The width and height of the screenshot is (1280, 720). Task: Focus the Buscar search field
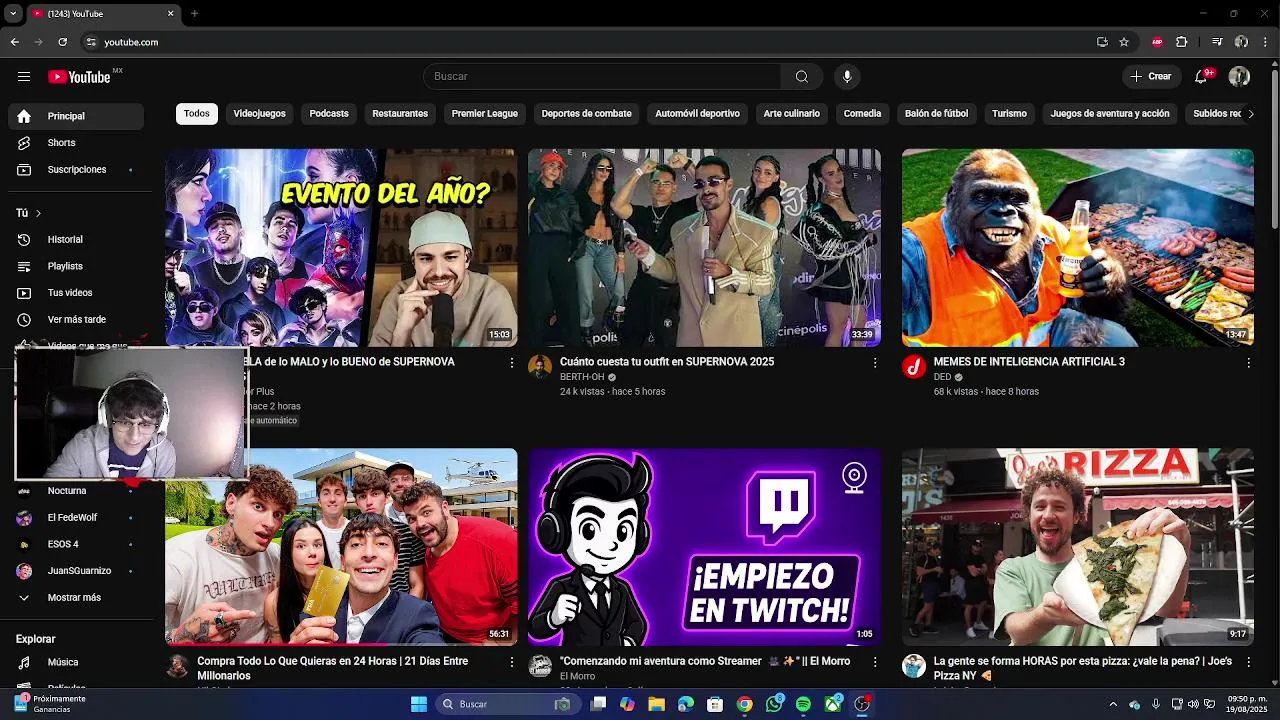click(602, 77)
